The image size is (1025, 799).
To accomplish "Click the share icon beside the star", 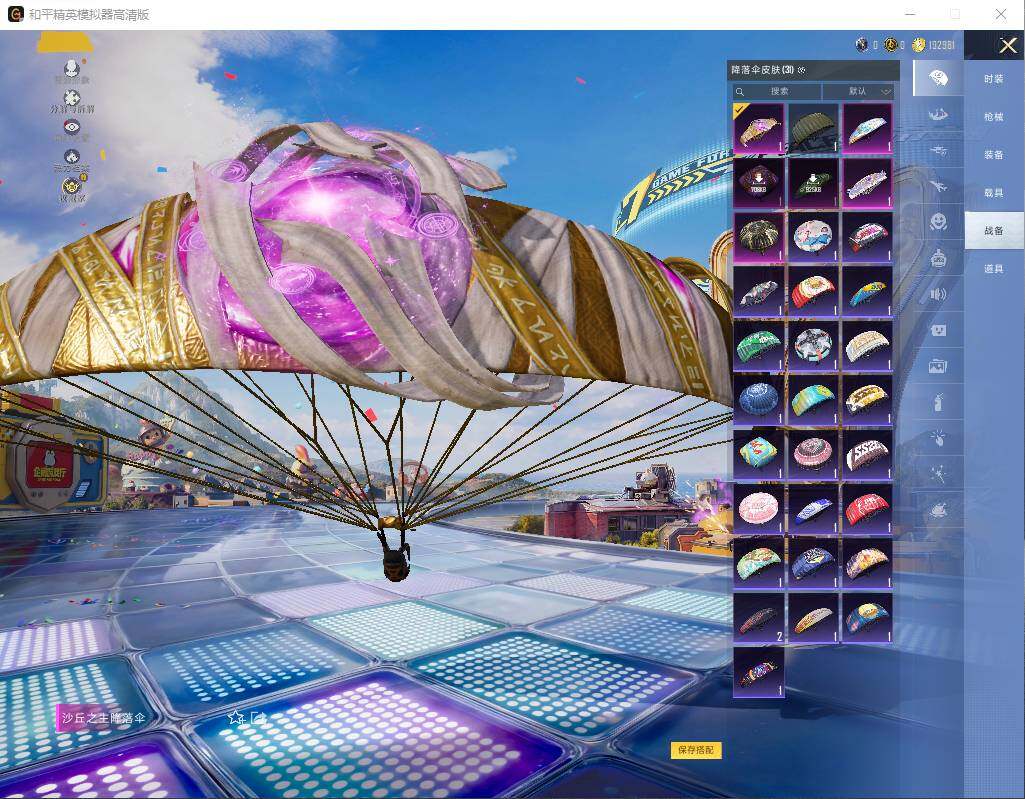I will click(x=259, y=717).
